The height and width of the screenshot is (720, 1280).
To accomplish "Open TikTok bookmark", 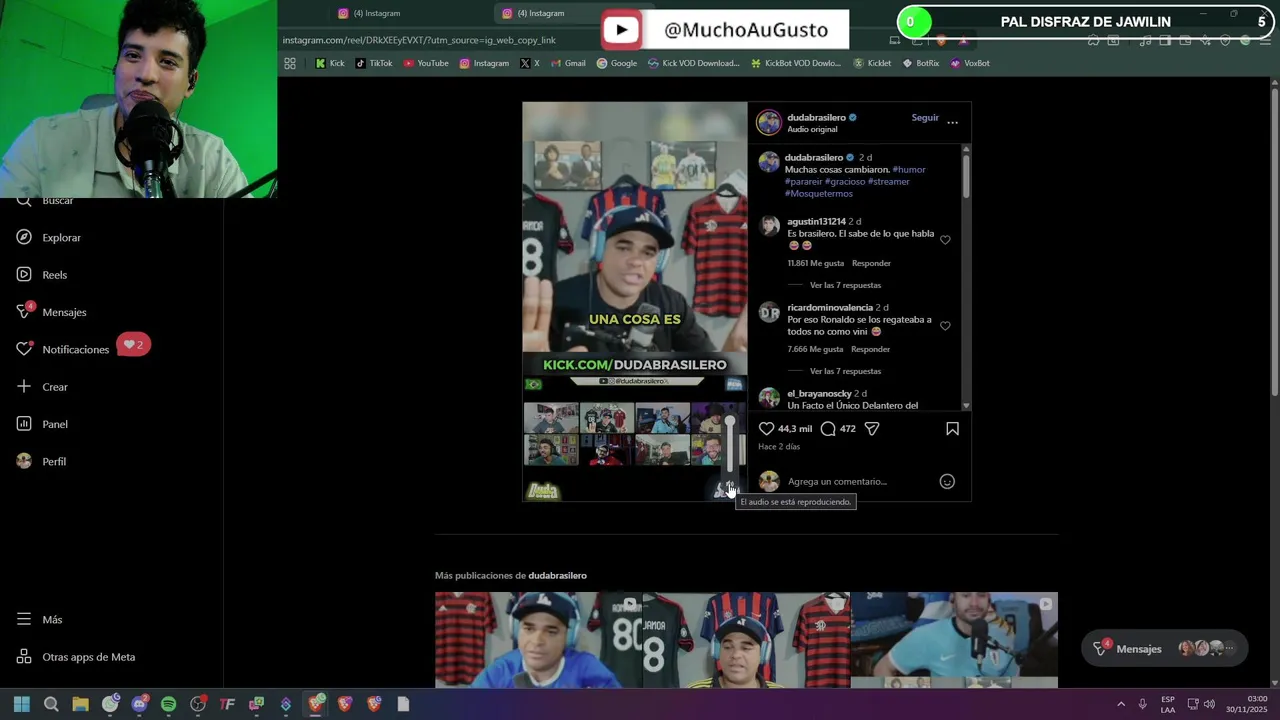I will point(374,63).
